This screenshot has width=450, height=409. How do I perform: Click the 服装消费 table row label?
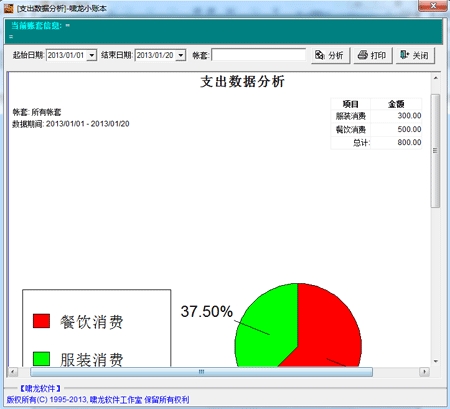[351, 116]
